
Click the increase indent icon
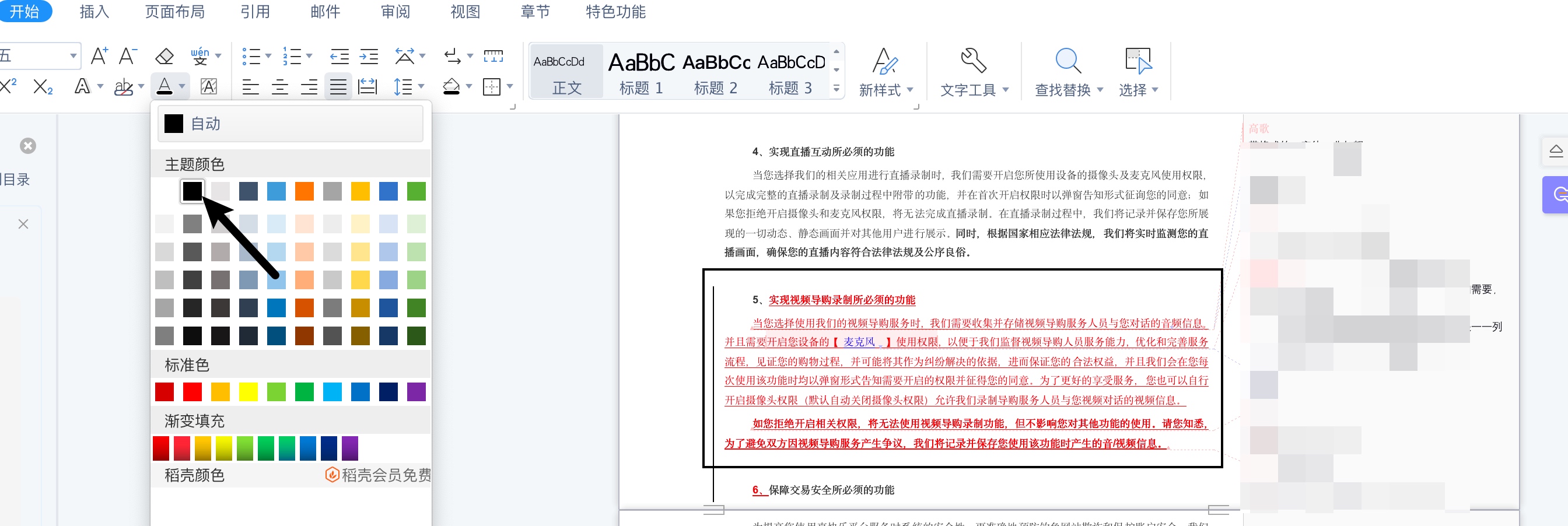[x=369, y=57]
